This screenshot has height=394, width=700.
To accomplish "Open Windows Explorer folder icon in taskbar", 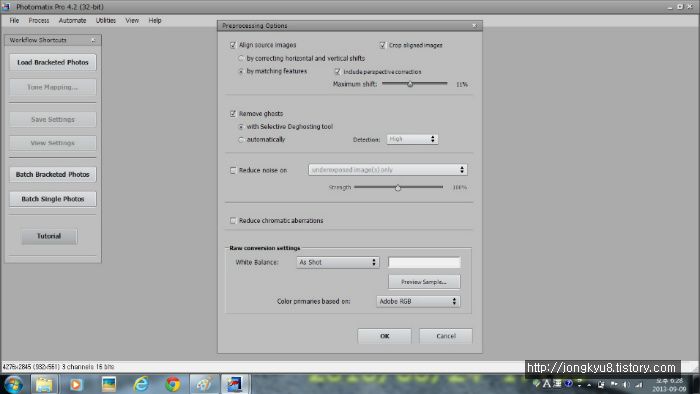I will (x=44, y=384).
